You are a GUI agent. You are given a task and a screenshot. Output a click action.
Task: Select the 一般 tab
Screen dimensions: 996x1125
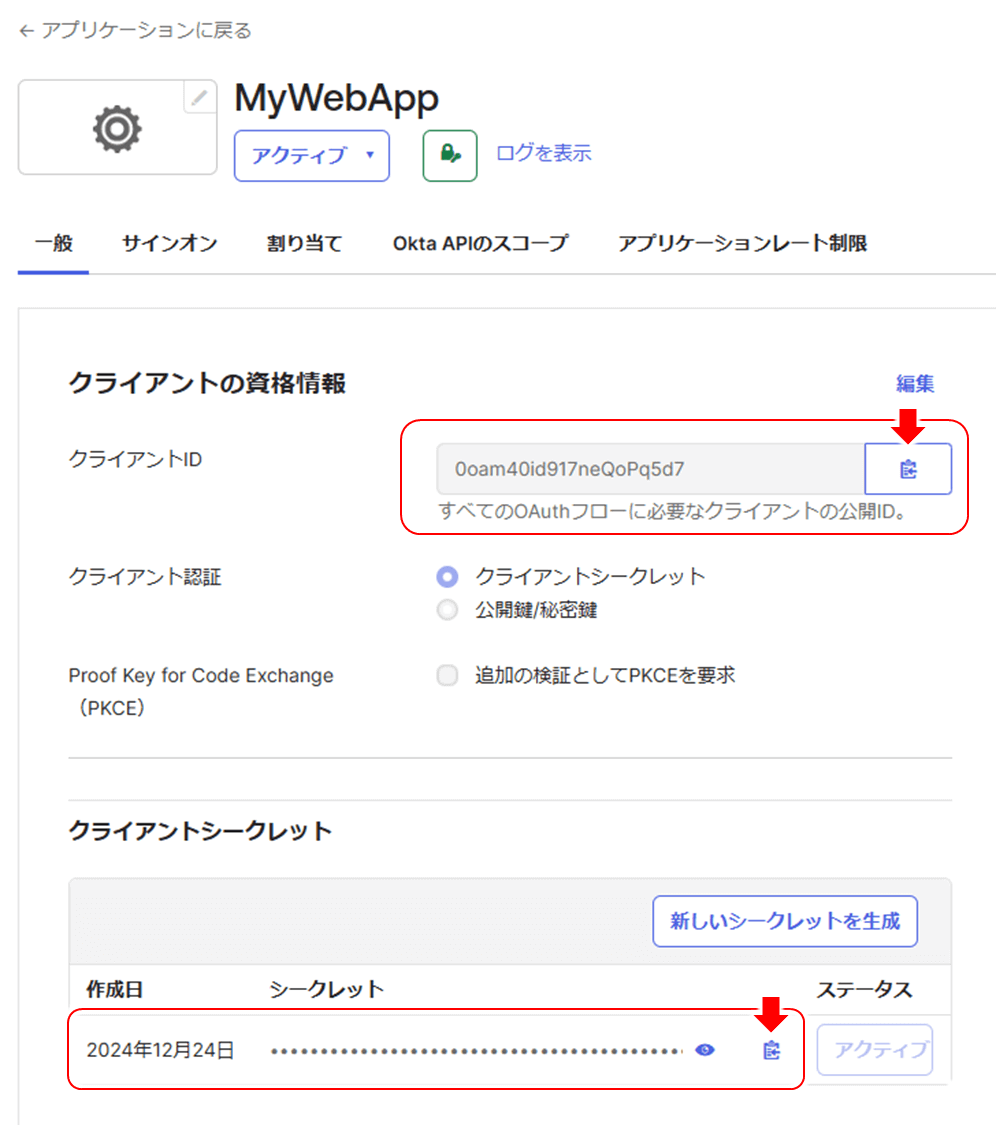(53, 243)
